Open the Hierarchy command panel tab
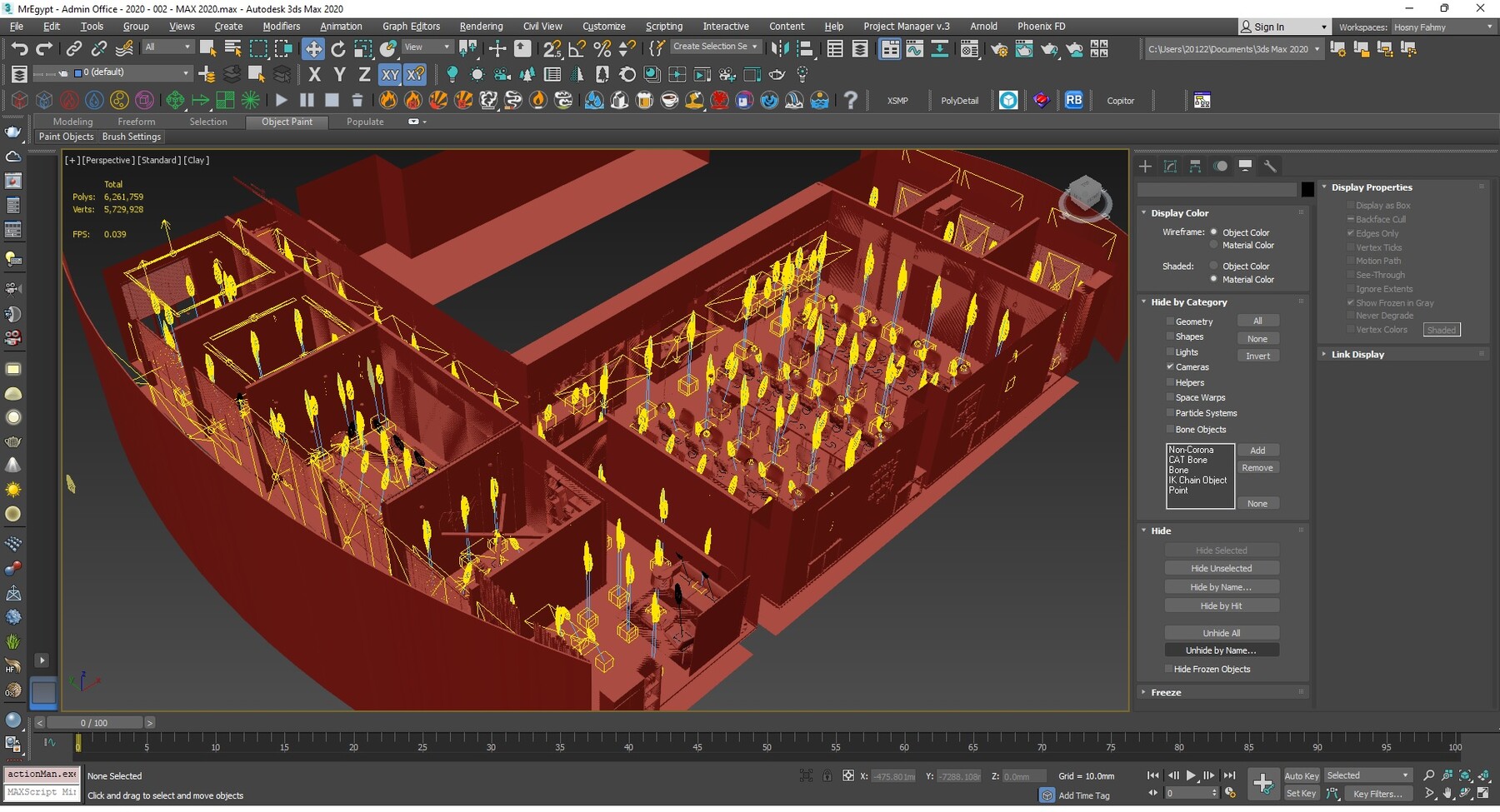The width and height of the screenshot is (1500, 812). 1195,167
